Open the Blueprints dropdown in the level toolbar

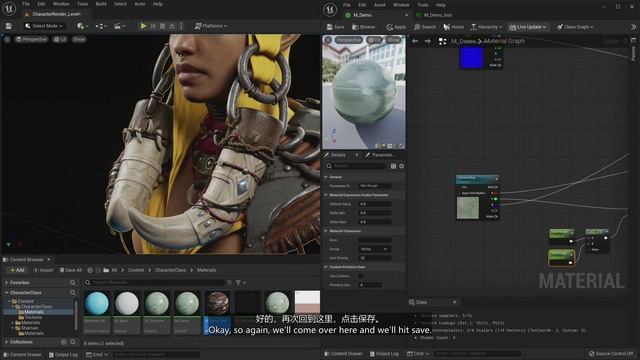click(101, 26)
